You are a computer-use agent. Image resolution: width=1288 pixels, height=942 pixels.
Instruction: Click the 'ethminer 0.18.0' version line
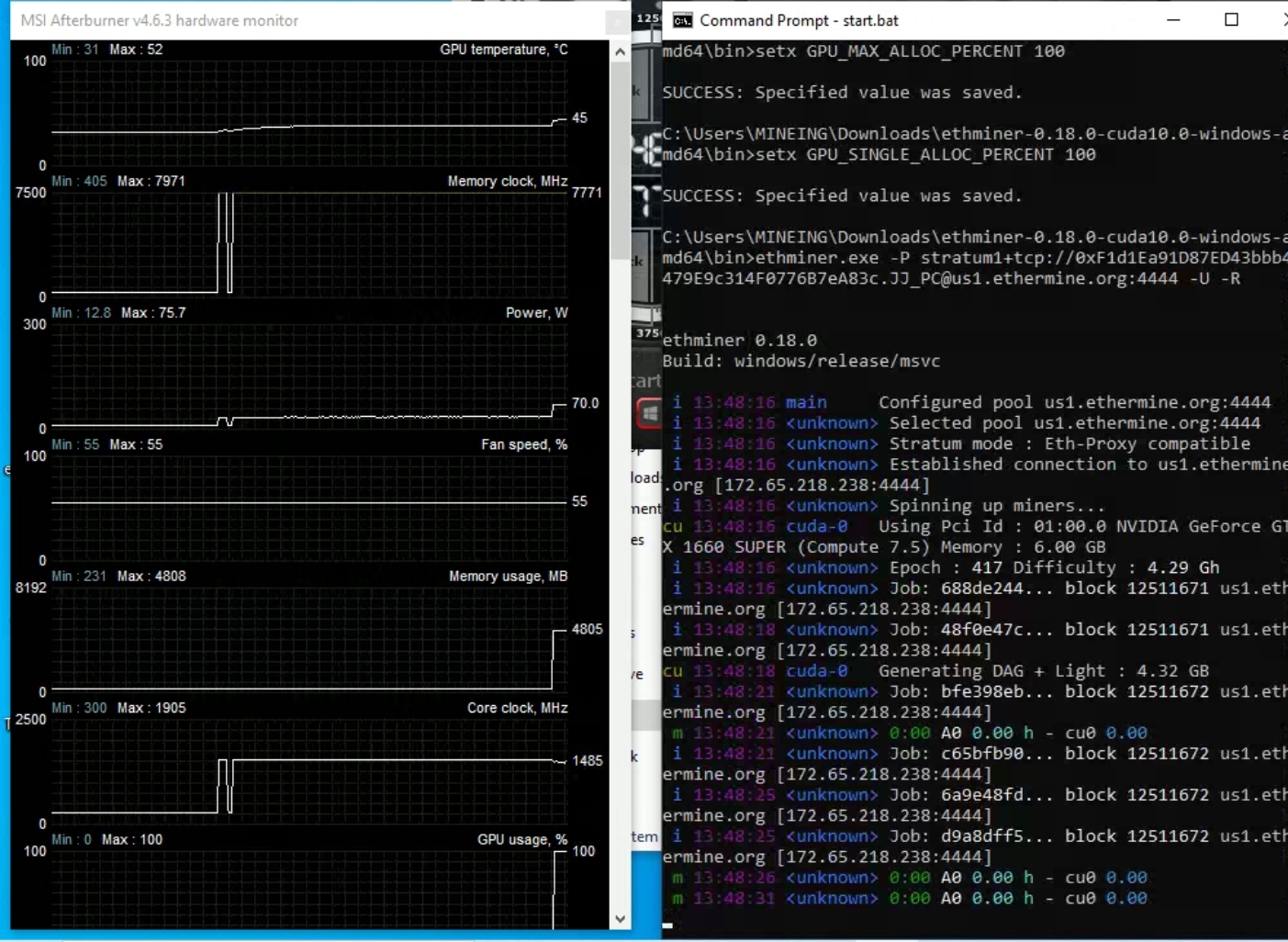pos(740,341)
